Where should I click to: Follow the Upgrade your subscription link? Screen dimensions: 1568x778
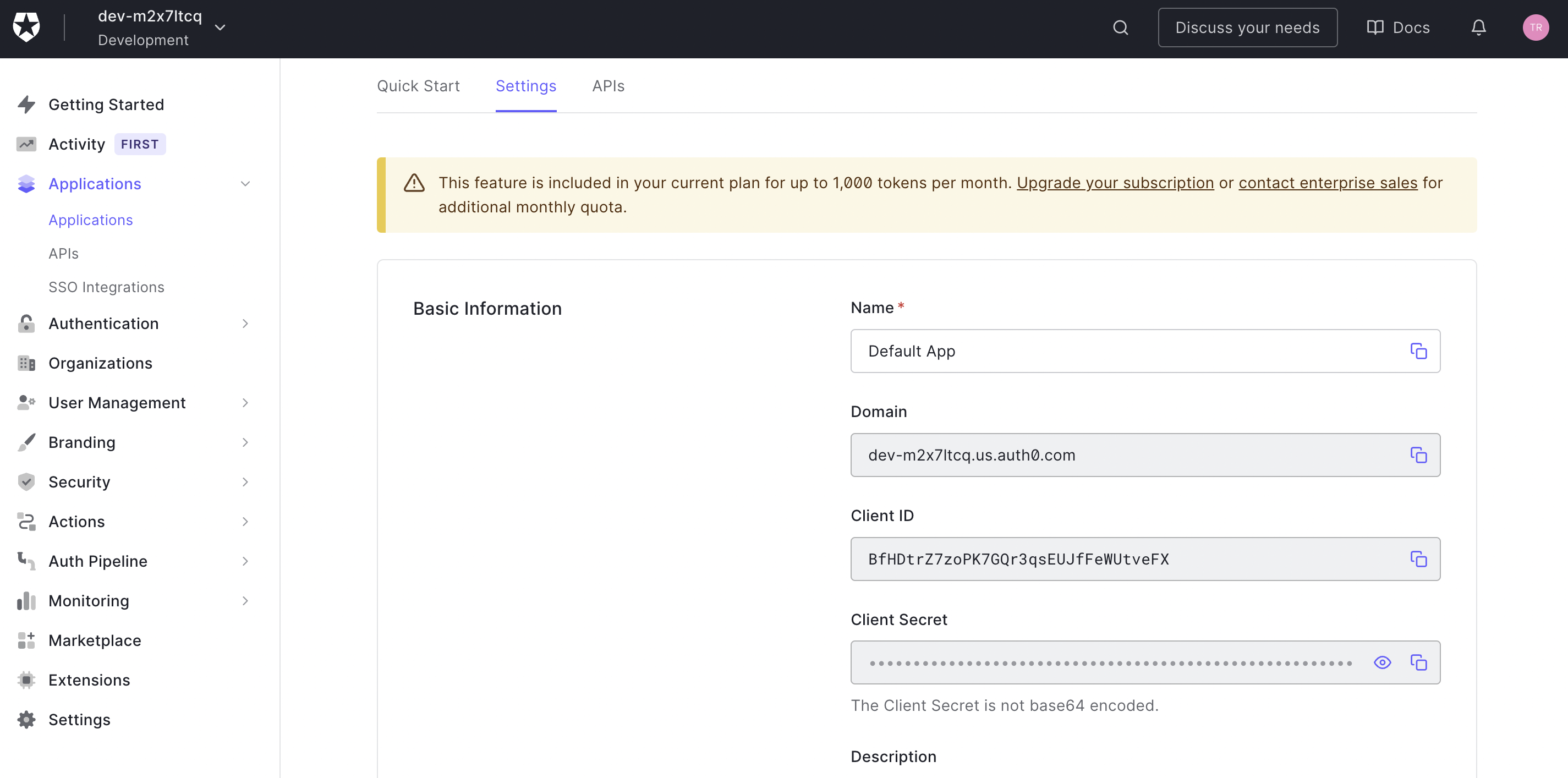click(1115, 183)
